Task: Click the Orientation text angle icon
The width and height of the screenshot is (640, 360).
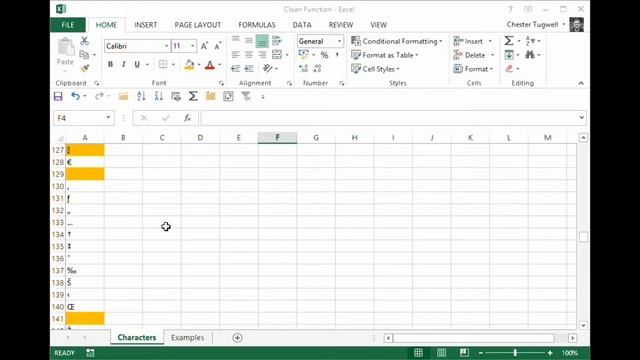Action: [268, 68]
